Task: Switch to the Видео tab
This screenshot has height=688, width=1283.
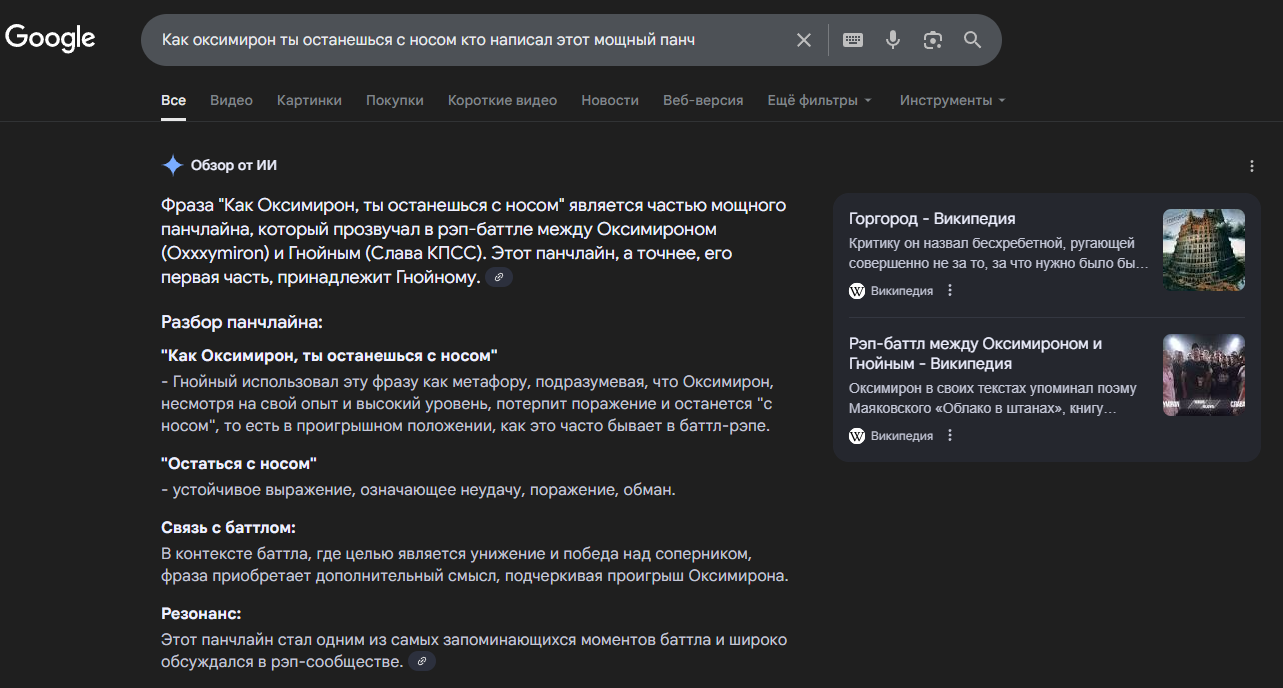Action: [231, 100]
